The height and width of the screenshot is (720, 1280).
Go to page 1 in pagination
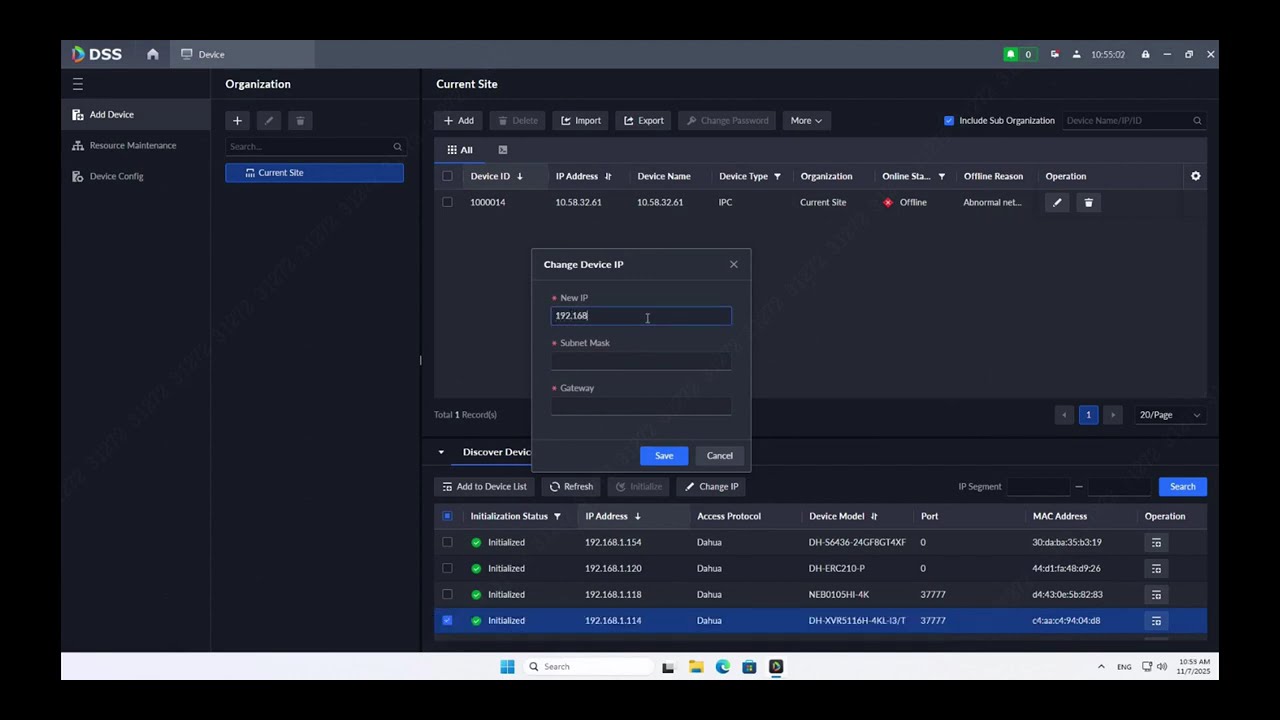(1088, 415)
